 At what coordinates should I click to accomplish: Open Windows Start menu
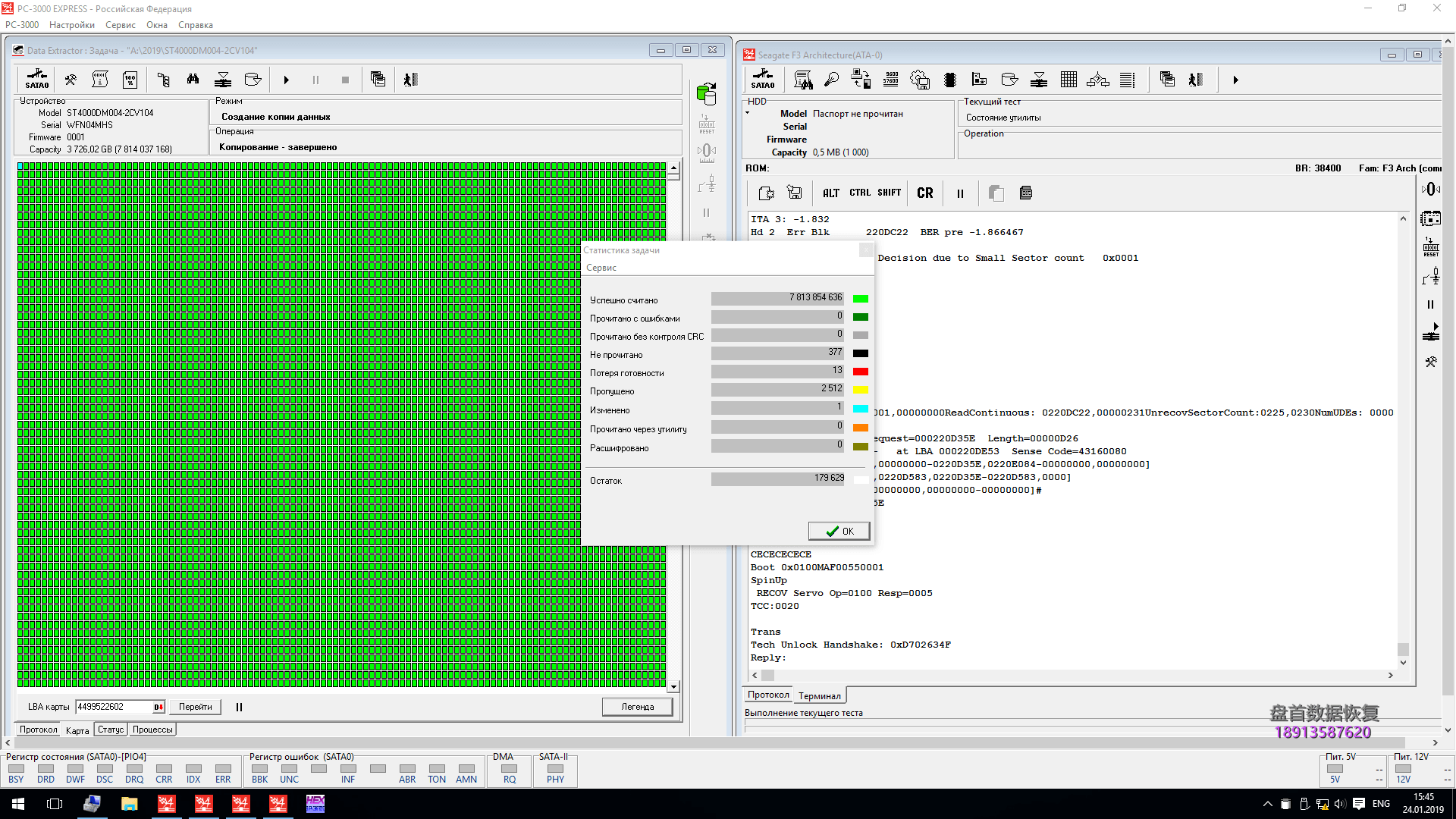tap(18, 804)
